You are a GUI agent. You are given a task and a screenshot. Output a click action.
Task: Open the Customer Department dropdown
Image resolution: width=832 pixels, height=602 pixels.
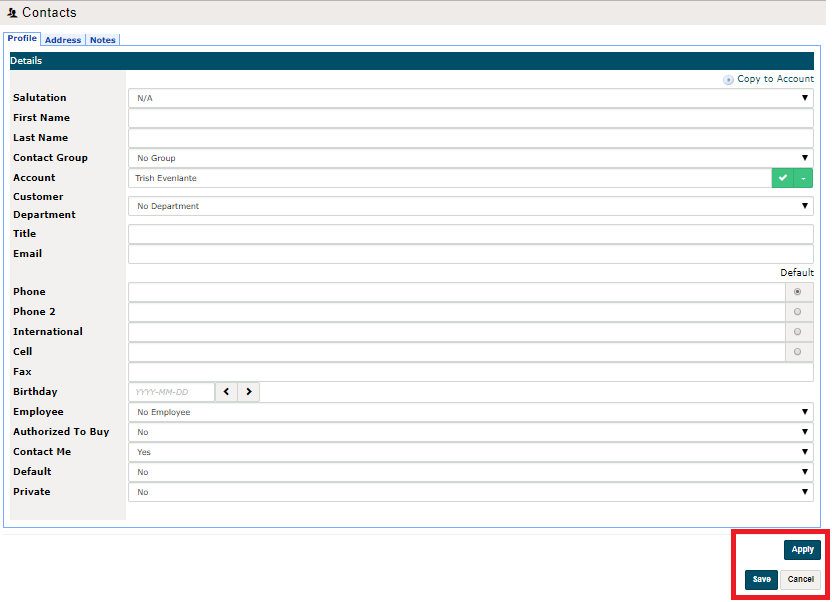[805, 205]
